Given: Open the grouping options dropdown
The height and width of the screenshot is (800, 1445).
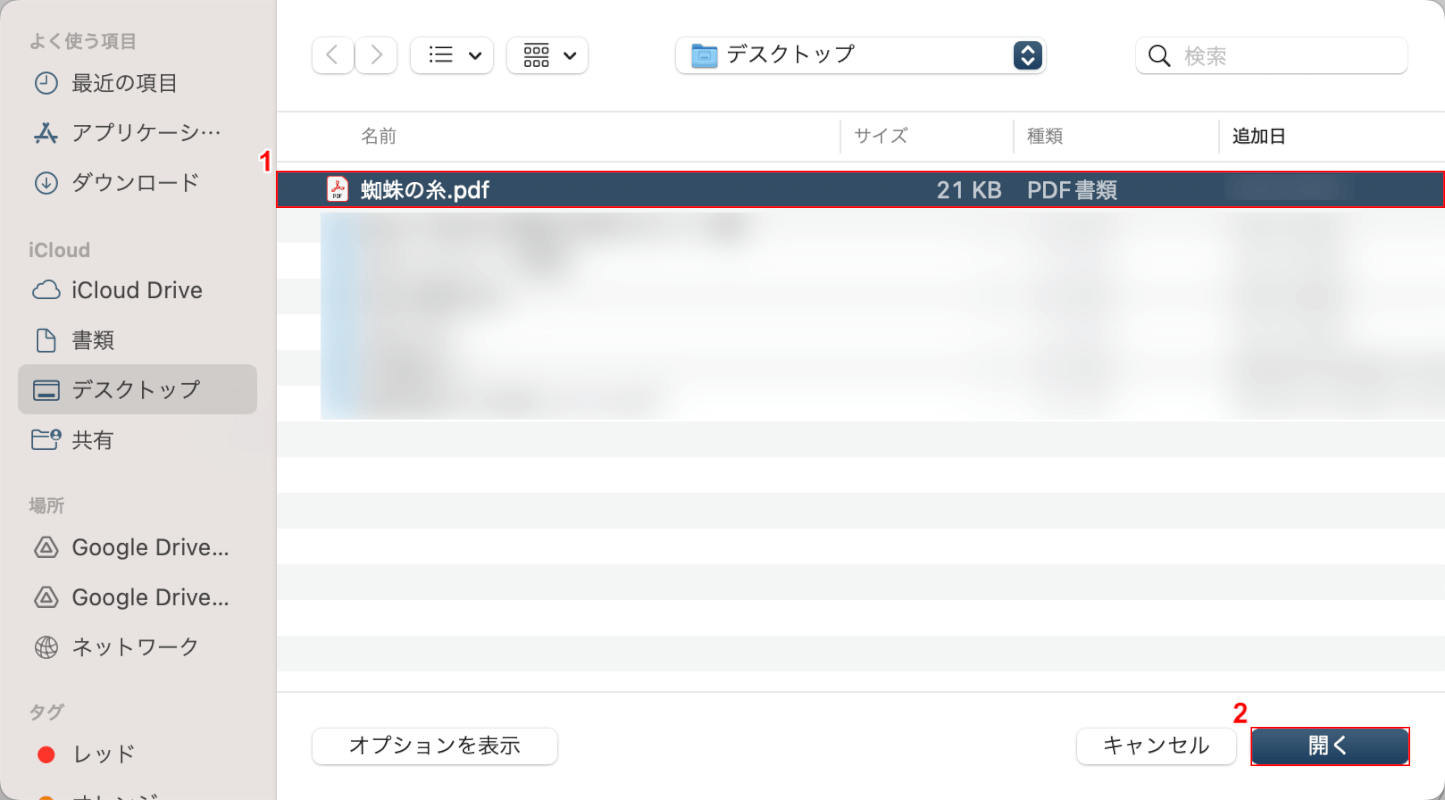Looking at the screenshot, I should tap(547, 55).
